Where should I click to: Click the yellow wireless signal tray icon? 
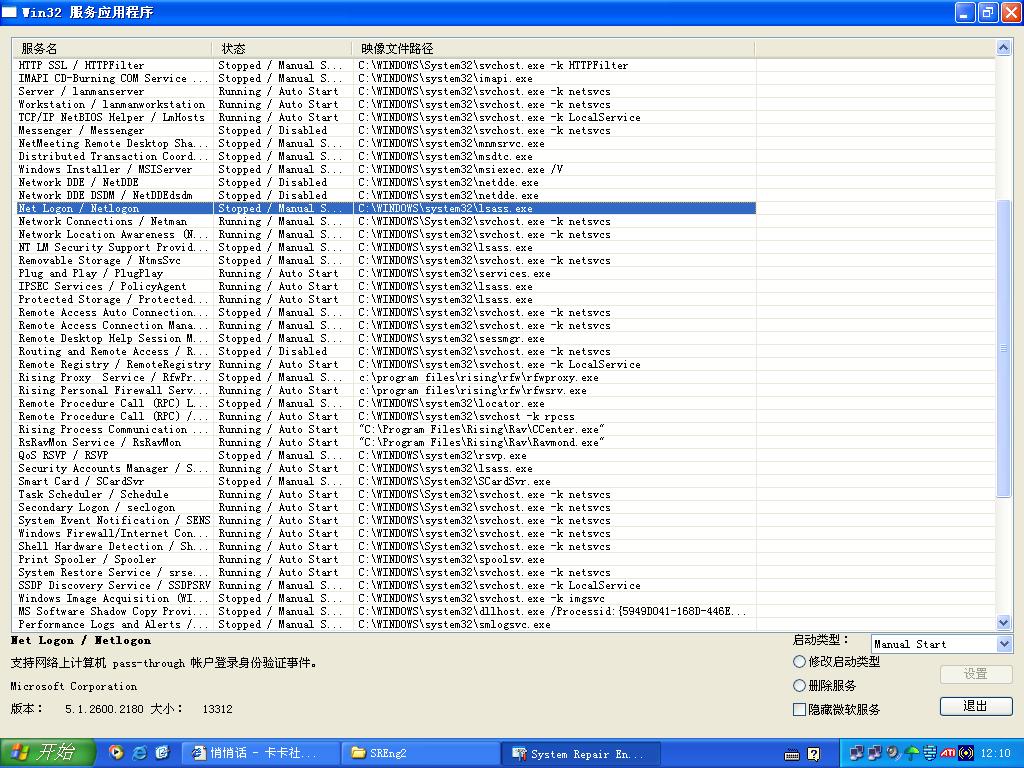[x=966, y=753]
